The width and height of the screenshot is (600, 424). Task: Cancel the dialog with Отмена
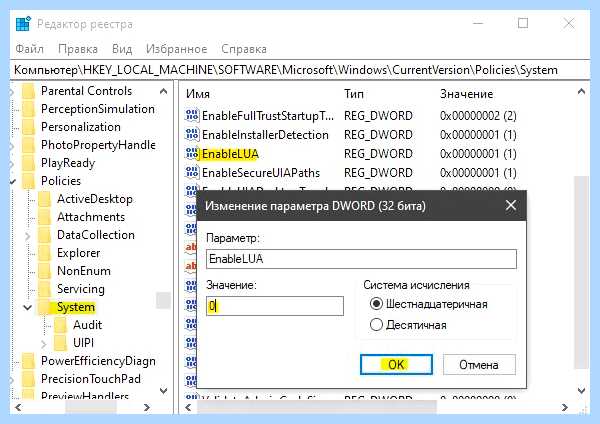pyautogui.click(x=479, y=364)
